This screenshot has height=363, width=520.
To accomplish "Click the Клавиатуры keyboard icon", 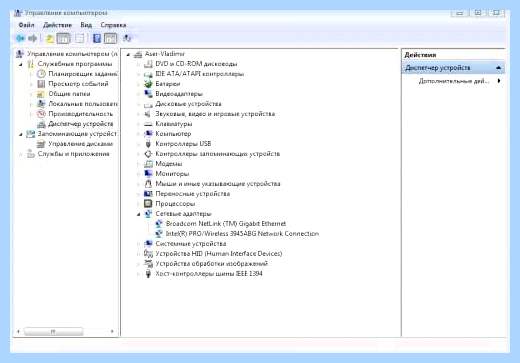I will [x=148, y=124].
